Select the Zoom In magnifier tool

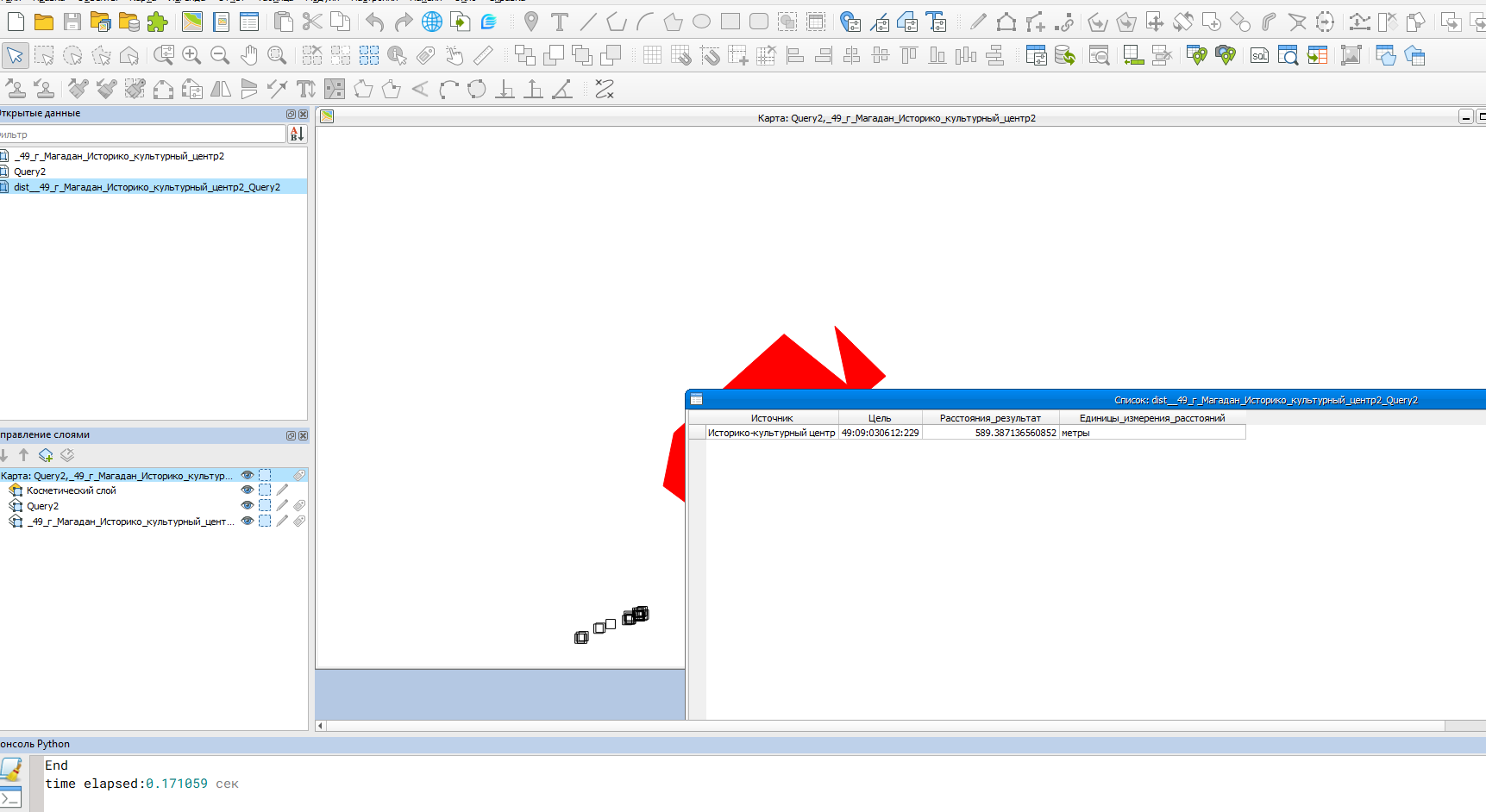click(191, 56)
